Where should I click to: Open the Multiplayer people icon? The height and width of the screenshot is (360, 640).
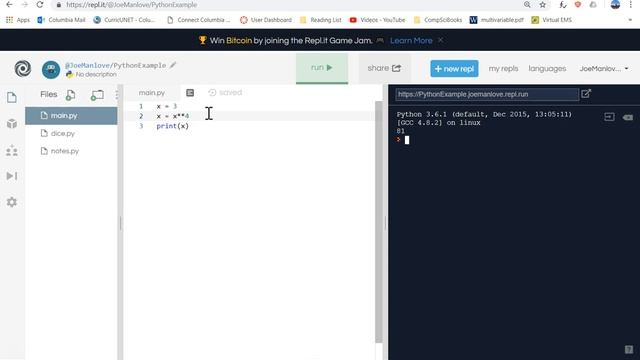pyautogui.click(x=12, y=151)
